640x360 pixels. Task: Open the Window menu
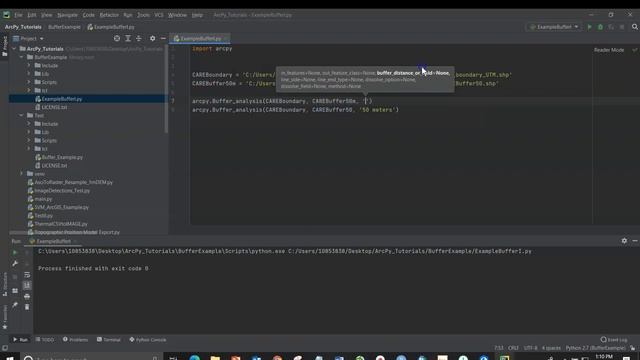(x=177, y=15)
